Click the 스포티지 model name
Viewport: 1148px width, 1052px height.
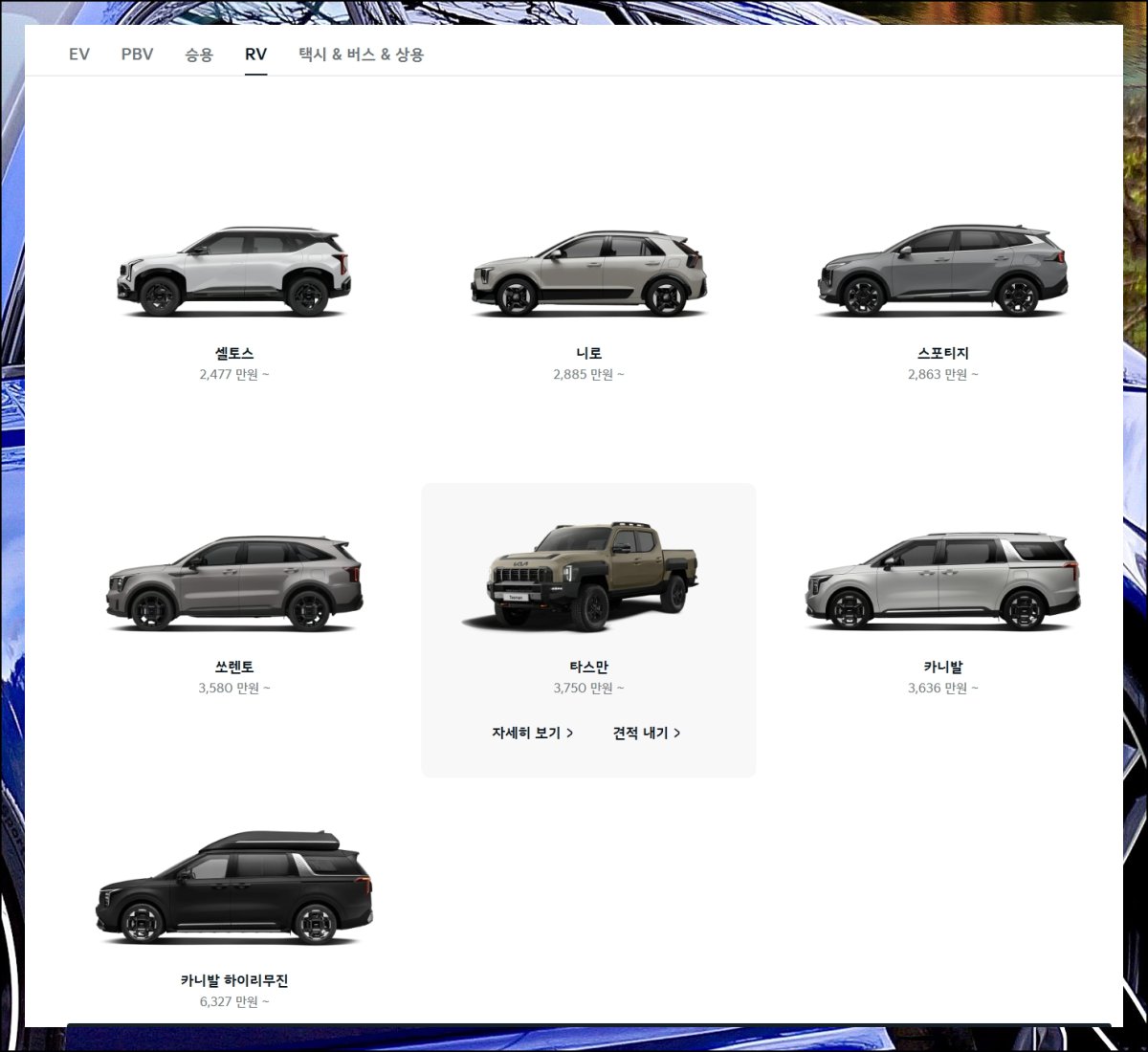(x=942, y=353)
